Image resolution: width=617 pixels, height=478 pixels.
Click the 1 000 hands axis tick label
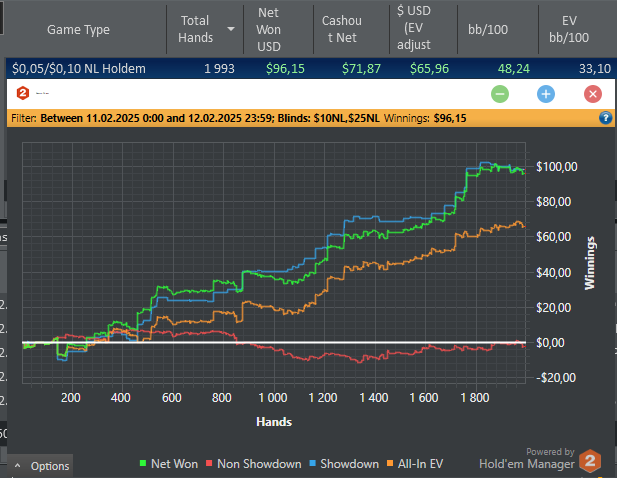273,398
